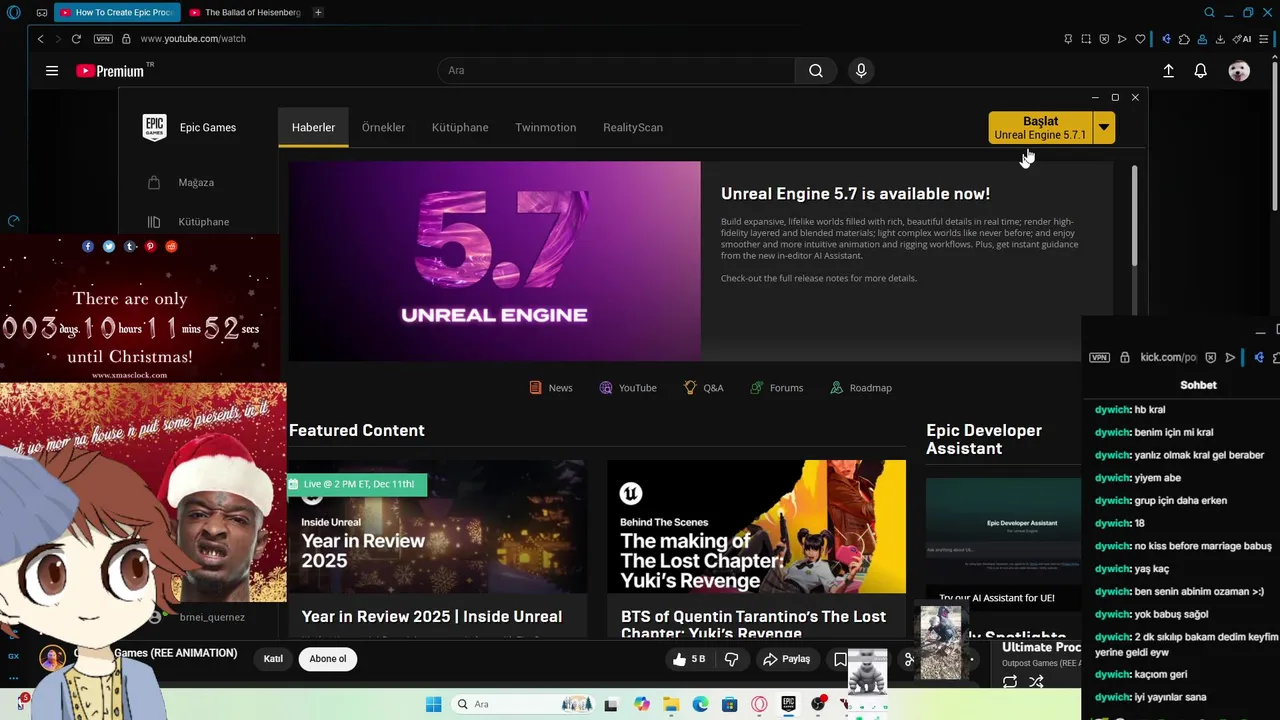Open the Q&A link
This screenshot has width=1280, height=720.
point(703,388)
